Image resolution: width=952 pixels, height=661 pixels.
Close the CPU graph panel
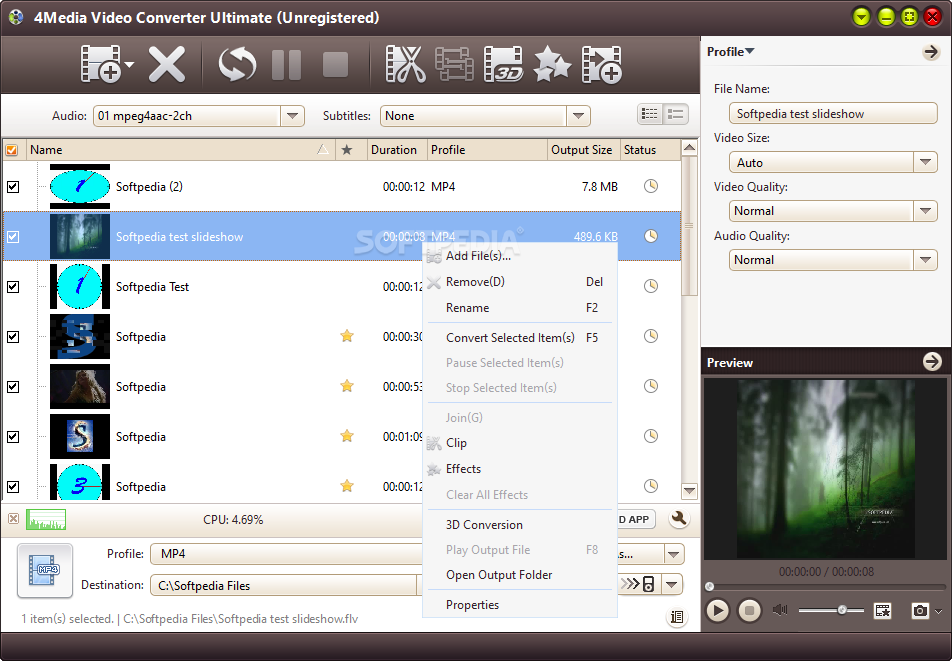coord(13,519)
